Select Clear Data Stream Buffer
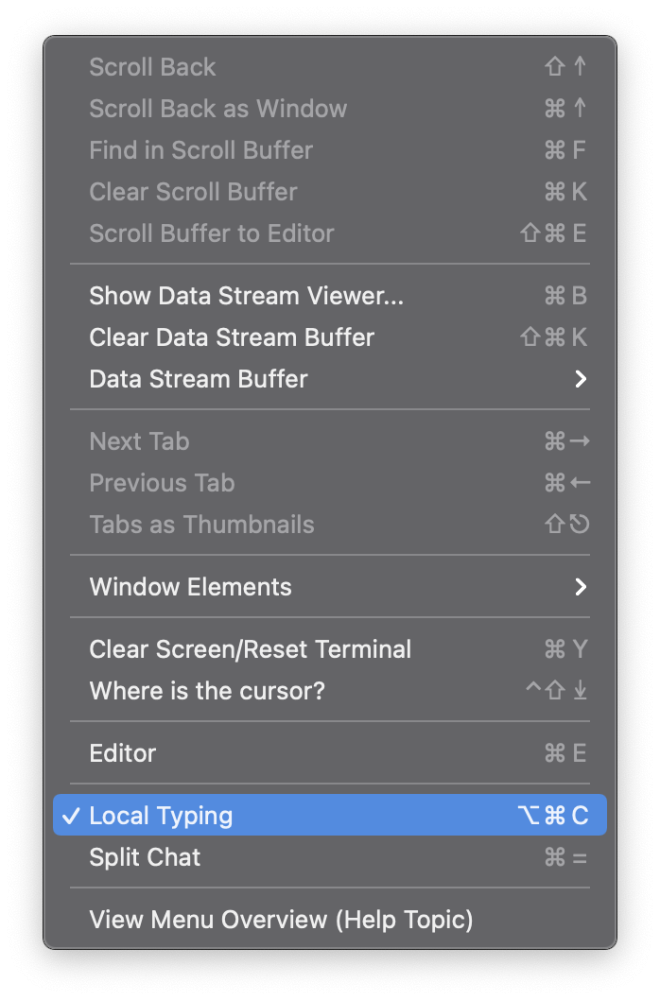Screen dimensions: 660x1000 (x=231, y=338)
